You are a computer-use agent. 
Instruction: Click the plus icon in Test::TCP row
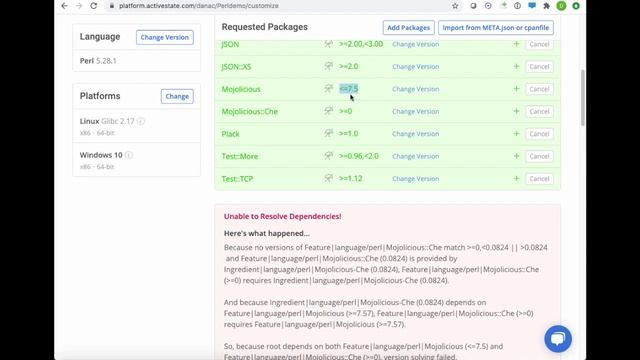pyautogui.click(x=516, y=178)
